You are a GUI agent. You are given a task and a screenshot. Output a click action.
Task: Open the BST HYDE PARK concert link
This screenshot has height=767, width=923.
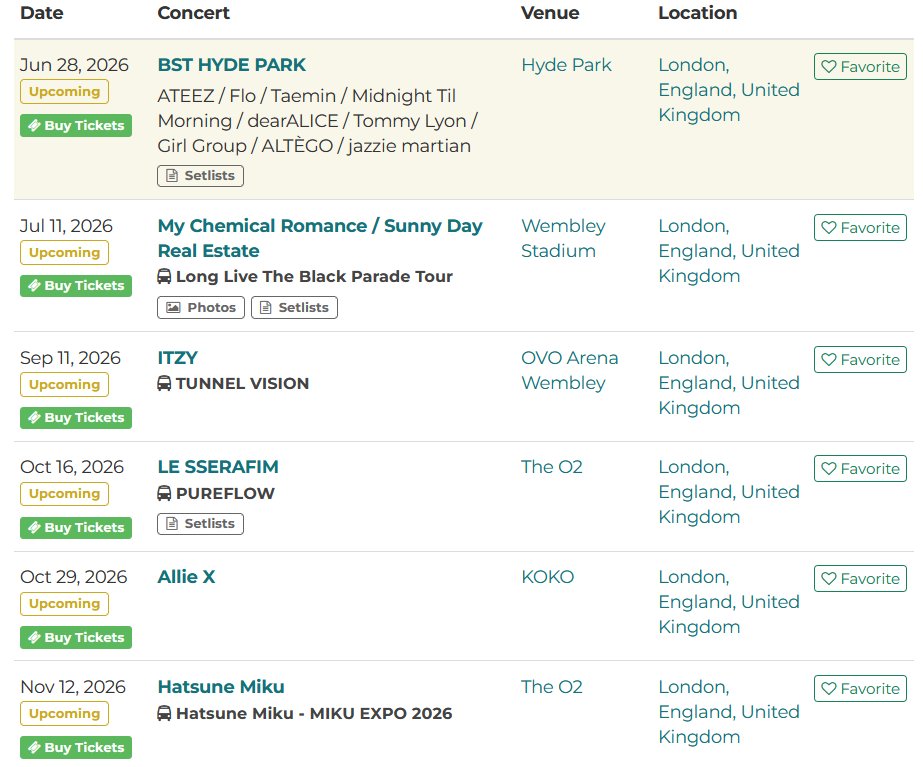[x=231, y=65]
